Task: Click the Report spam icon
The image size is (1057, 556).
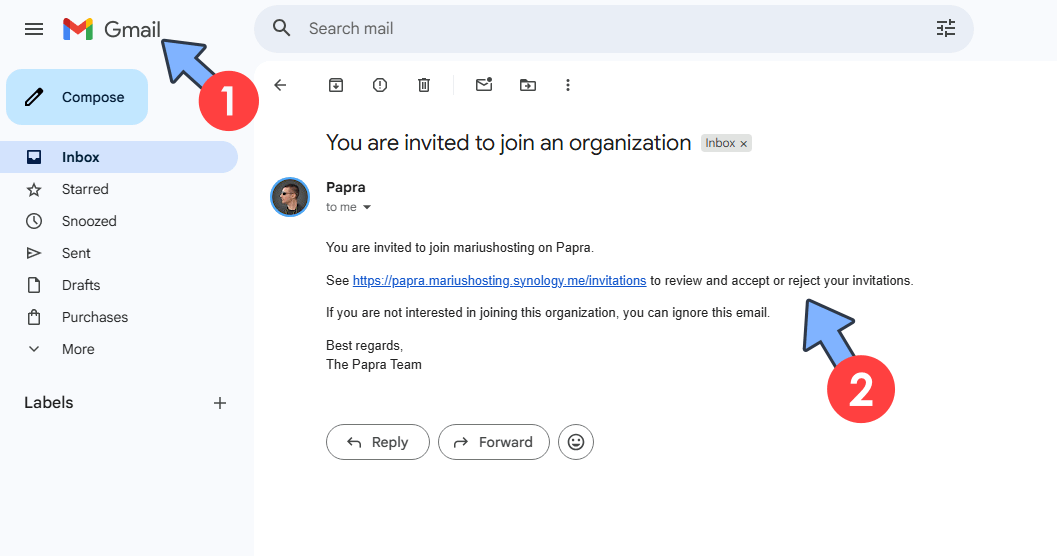Action: pyautogui.click(x=380, y=85)
